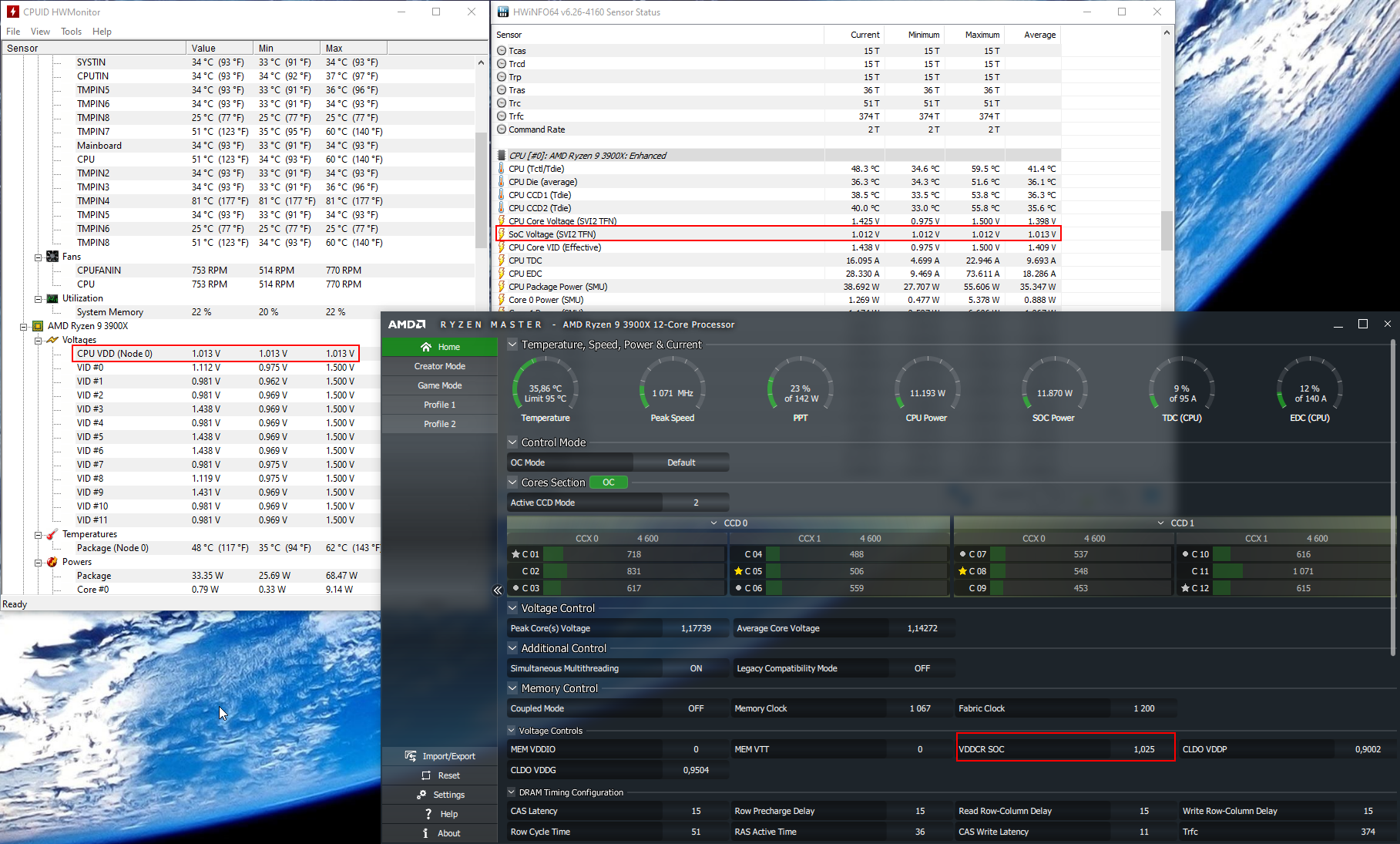The image size is (1400, 844).
Task: Click the Memory Clock value 1 067
Action: (920, 708)
